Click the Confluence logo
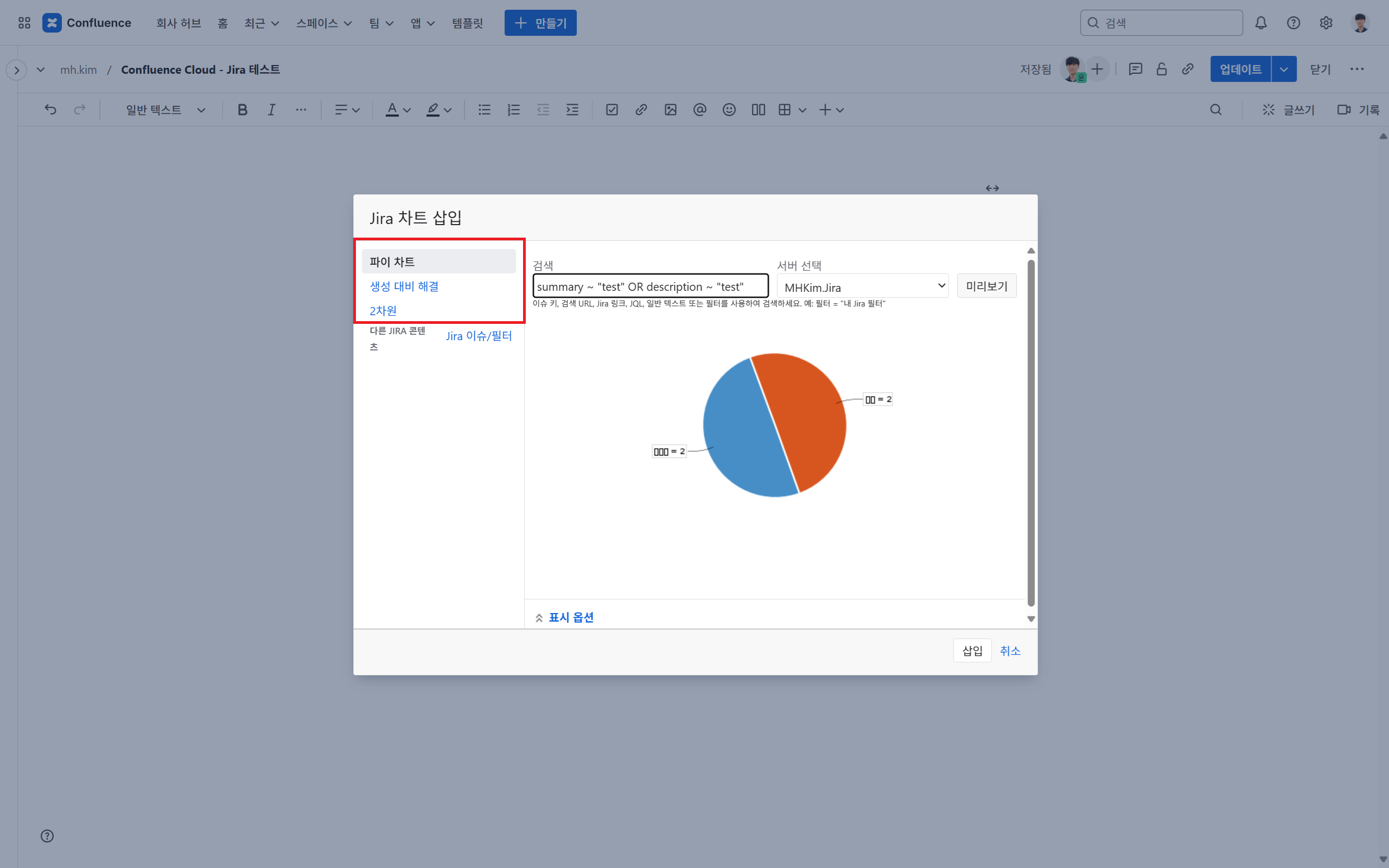 pos(87,23)
